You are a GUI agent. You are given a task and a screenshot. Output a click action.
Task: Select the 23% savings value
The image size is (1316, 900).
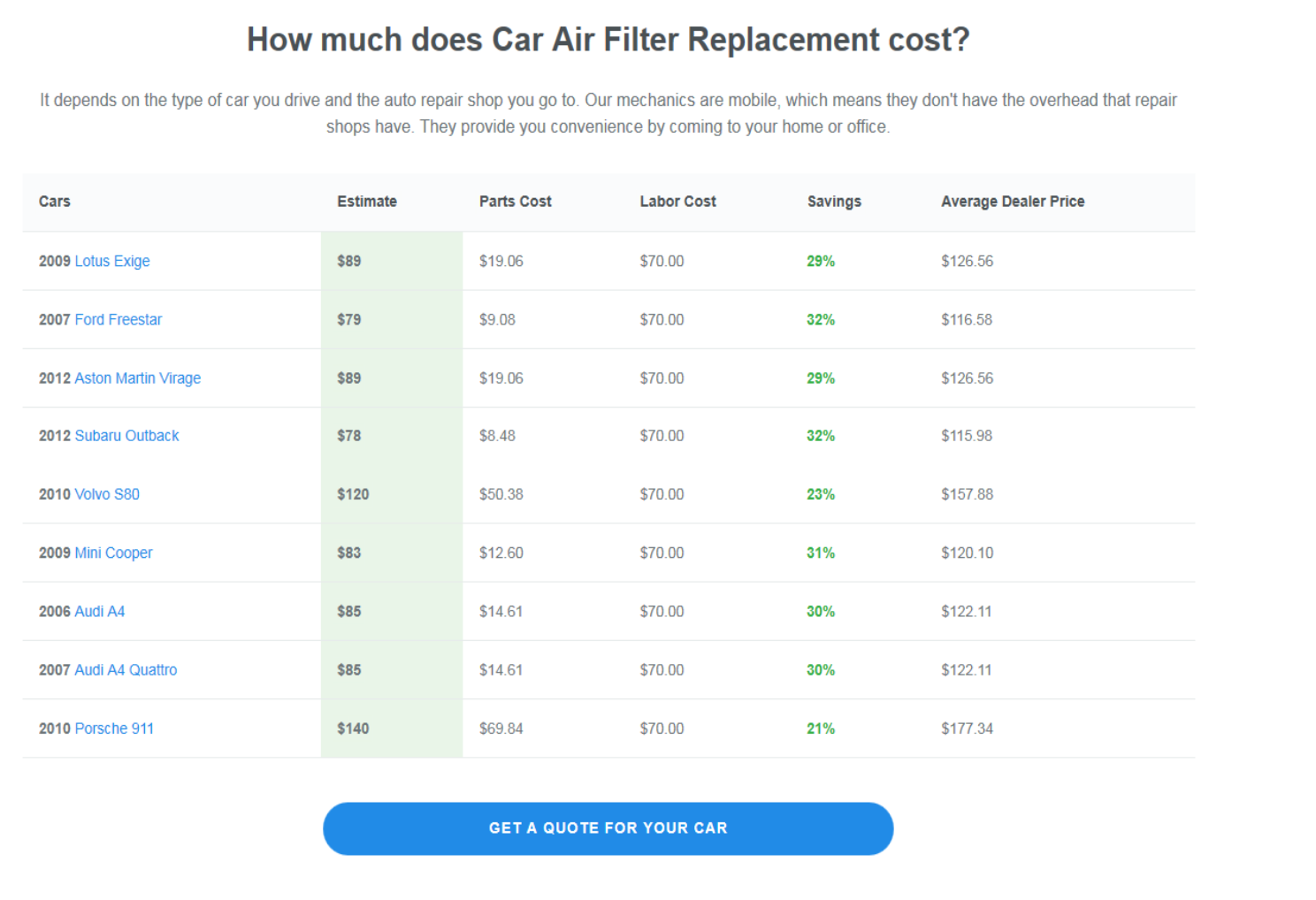click(821, 494)
